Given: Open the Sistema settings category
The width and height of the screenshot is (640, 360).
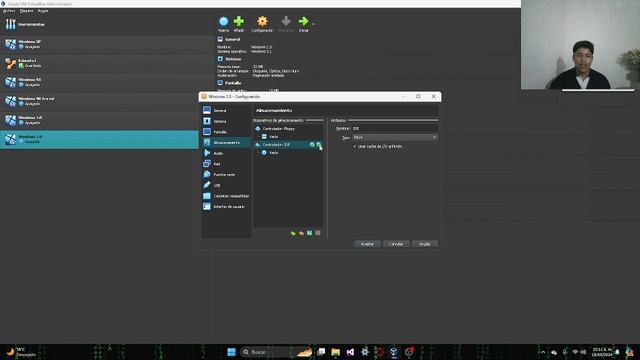Looking at the screenshot, I should pyautogui.click(x=226, y=121).
